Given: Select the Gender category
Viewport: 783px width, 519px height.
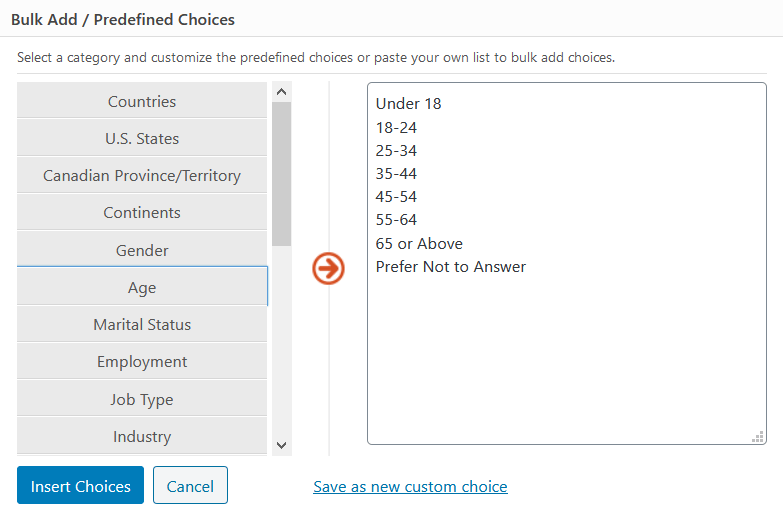Looking at the screenshot, I should click(142, 250).
